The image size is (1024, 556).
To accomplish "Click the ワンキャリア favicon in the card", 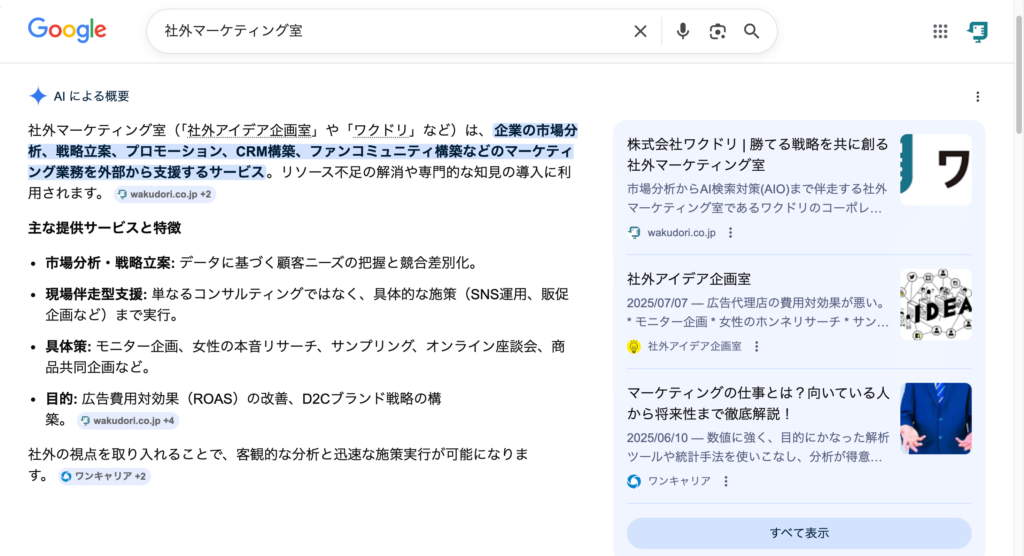I will [633, 481].
